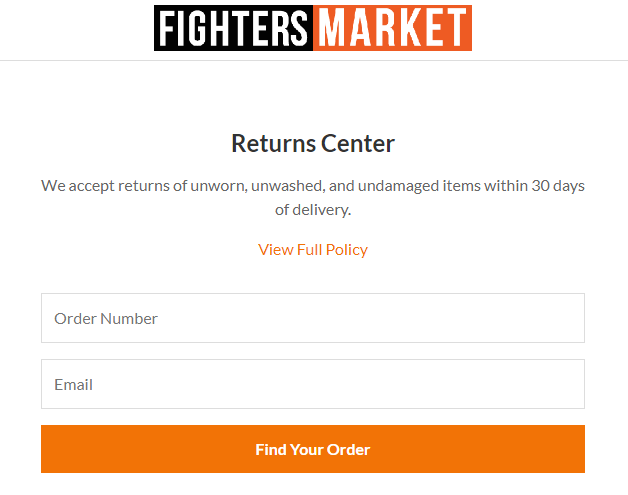The height and width of the screenshot is (495, 628).
Task: Focus the Email input field
Action: 313,384
